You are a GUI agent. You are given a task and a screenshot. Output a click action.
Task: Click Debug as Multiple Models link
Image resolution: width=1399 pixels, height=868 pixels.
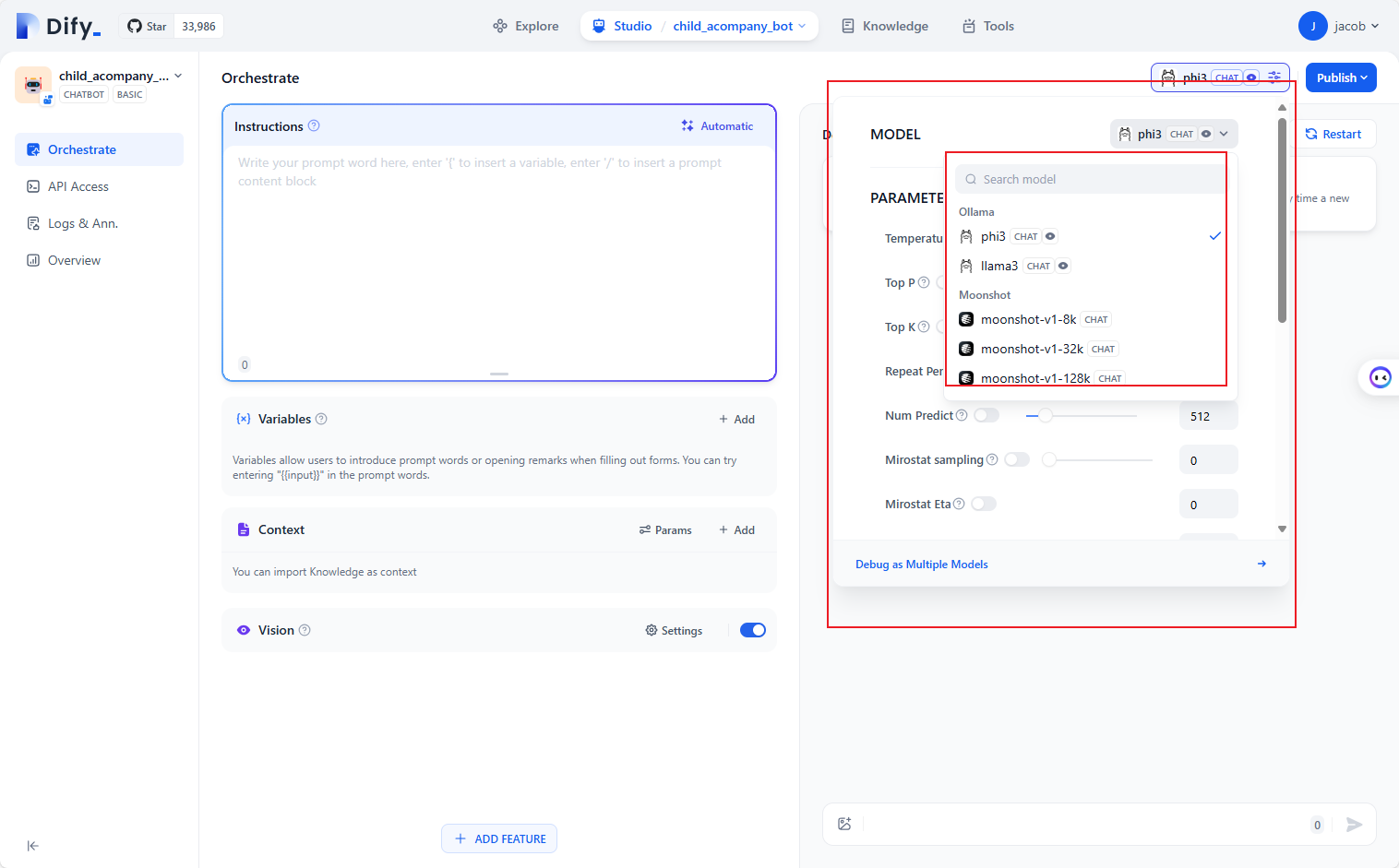coord(922,564)
